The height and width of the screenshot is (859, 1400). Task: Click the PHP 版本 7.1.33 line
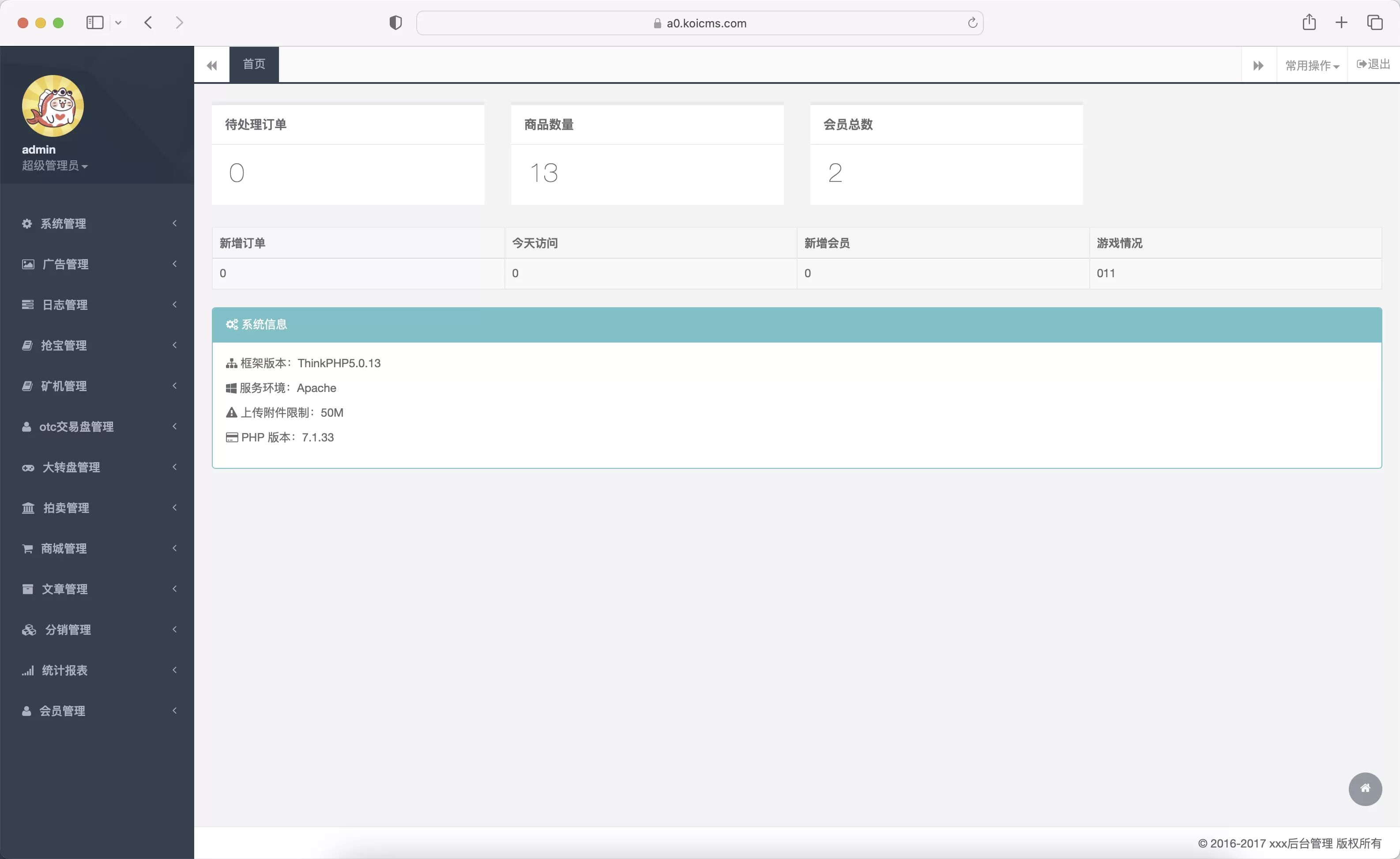coord(280,437)
